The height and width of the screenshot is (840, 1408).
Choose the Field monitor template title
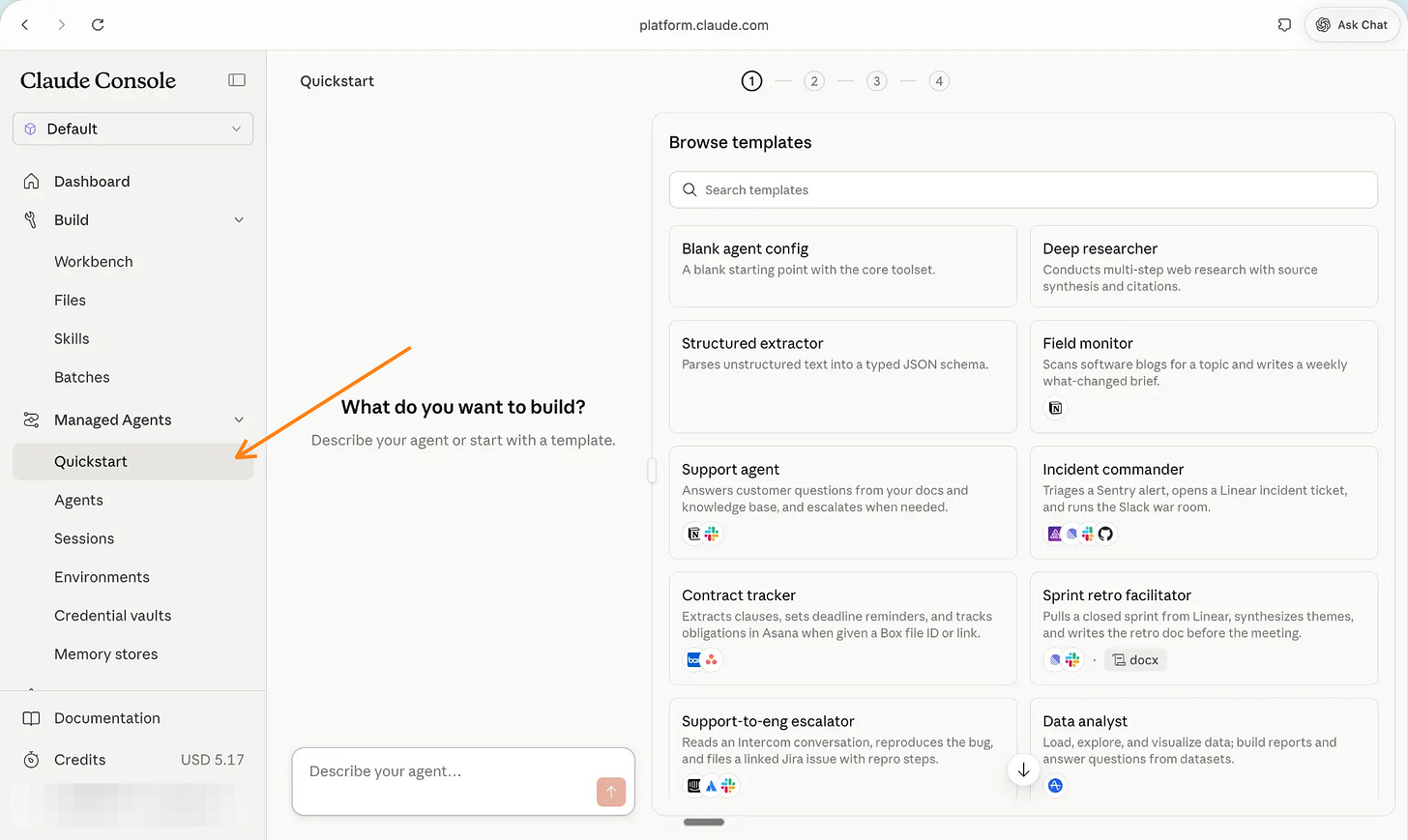1087,343
